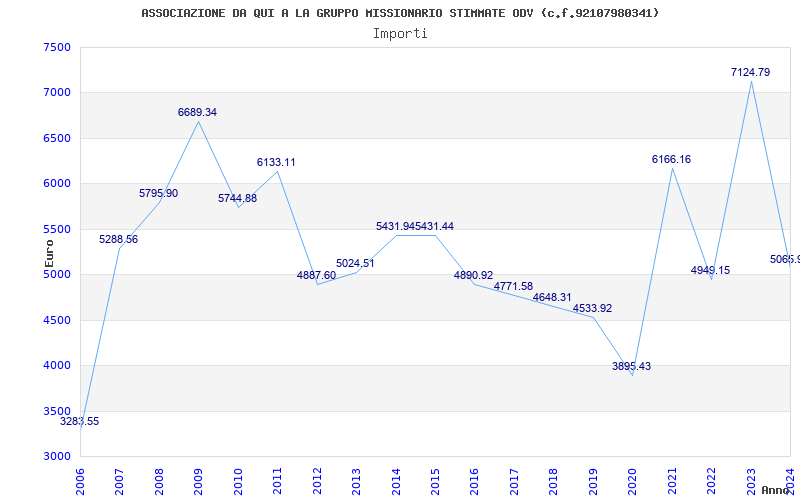This screenshot has width=800, height=500.
Task: Click the 4949.15 data label
Action: [x=711, y=270]
